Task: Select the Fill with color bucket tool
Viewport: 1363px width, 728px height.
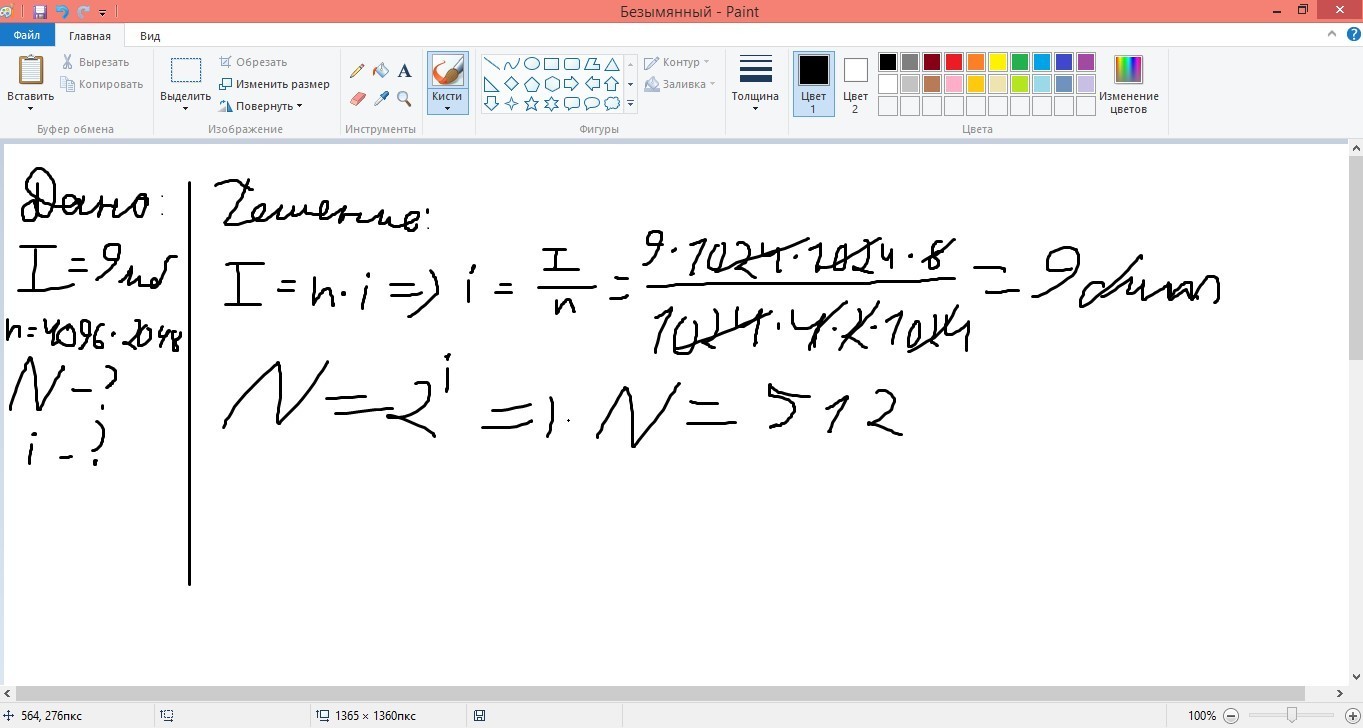Action: tap(380, 71)
